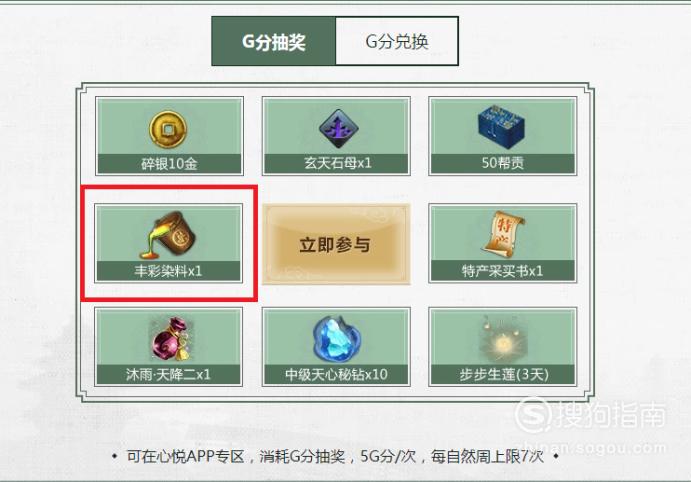This screenshot has width=691, height=482.
Task: Click the 步步生莲(3天) label
Action: coord(503,374)
